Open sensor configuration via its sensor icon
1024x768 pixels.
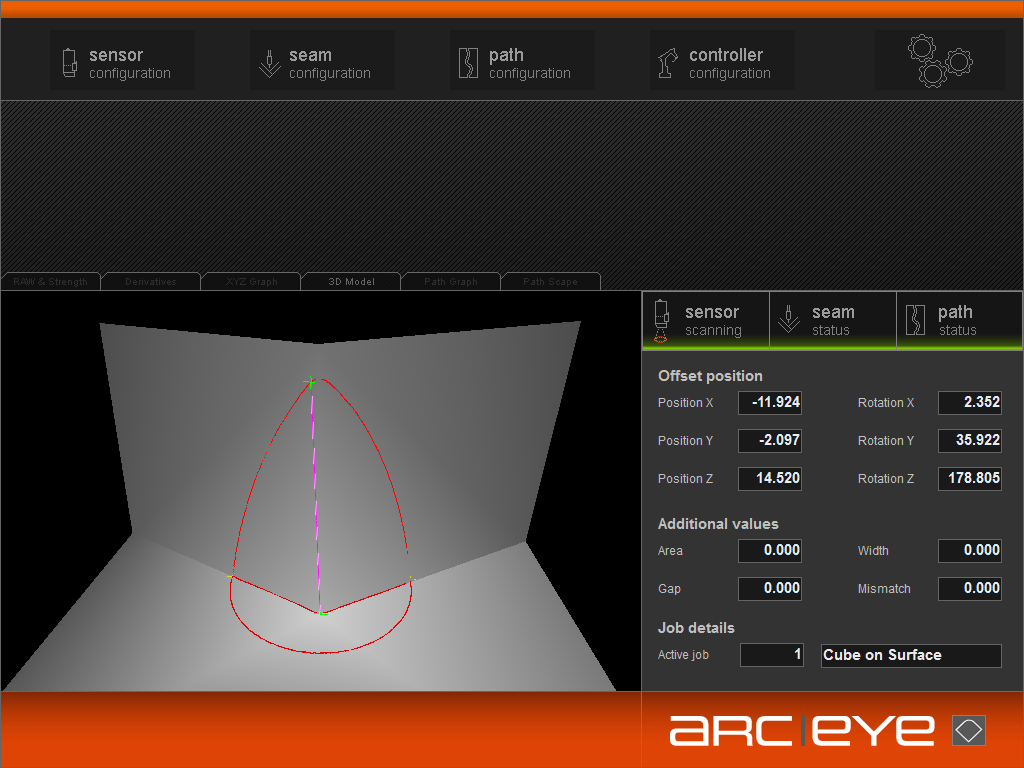pyautogui.click(x=69, y=63)
